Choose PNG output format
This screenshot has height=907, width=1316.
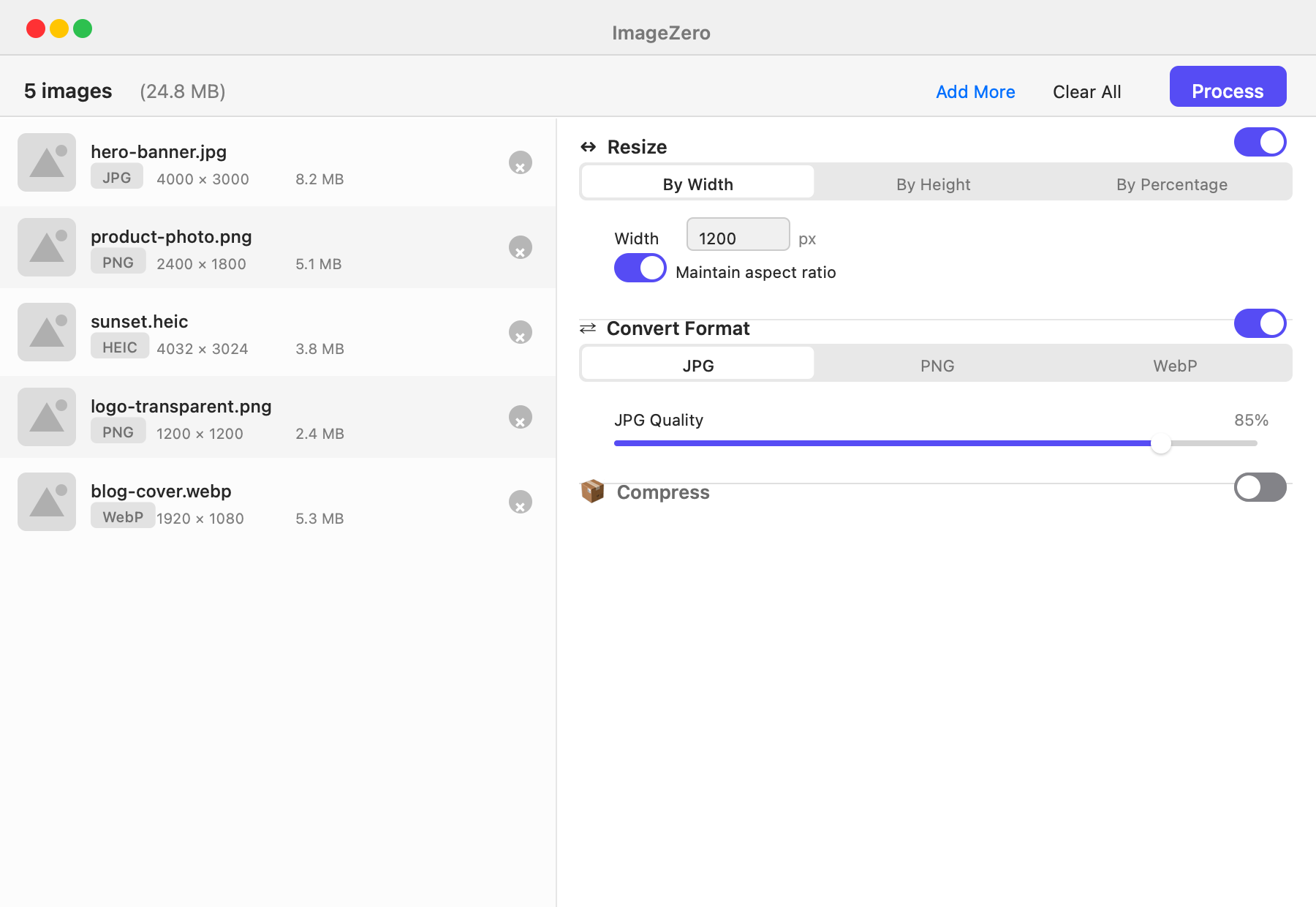pos(937,364)
